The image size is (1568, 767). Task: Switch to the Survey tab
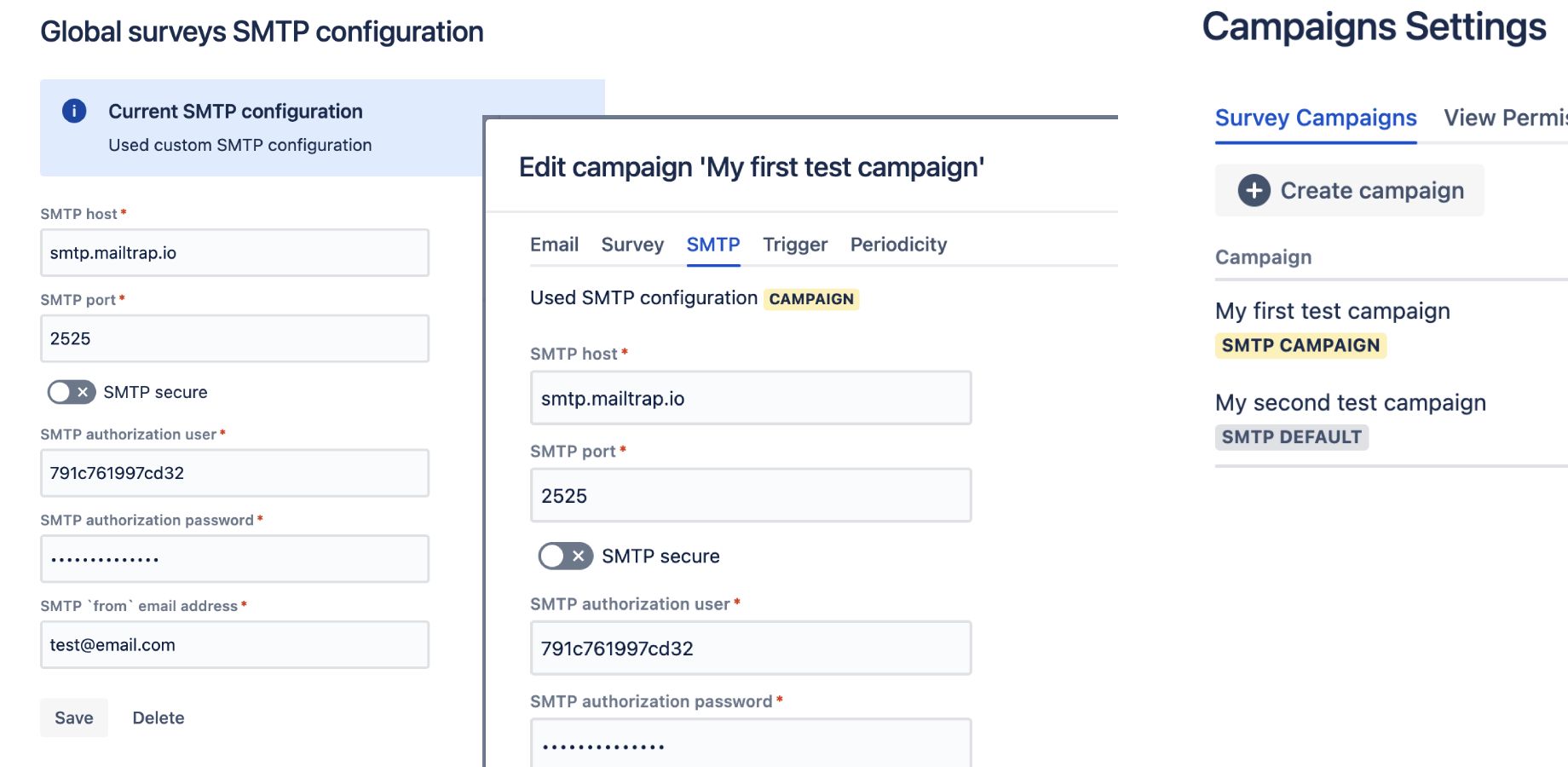pos(632,245)
